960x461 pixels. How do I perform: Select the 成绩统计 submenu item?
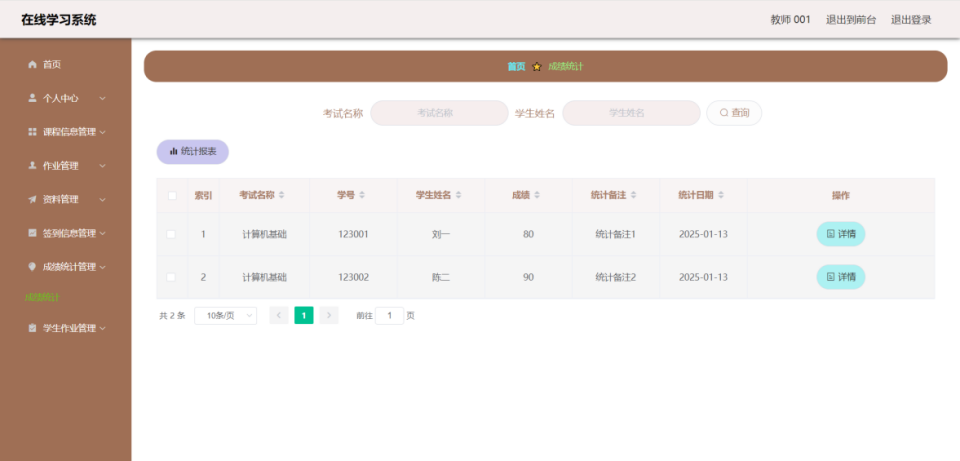point(44,297)
